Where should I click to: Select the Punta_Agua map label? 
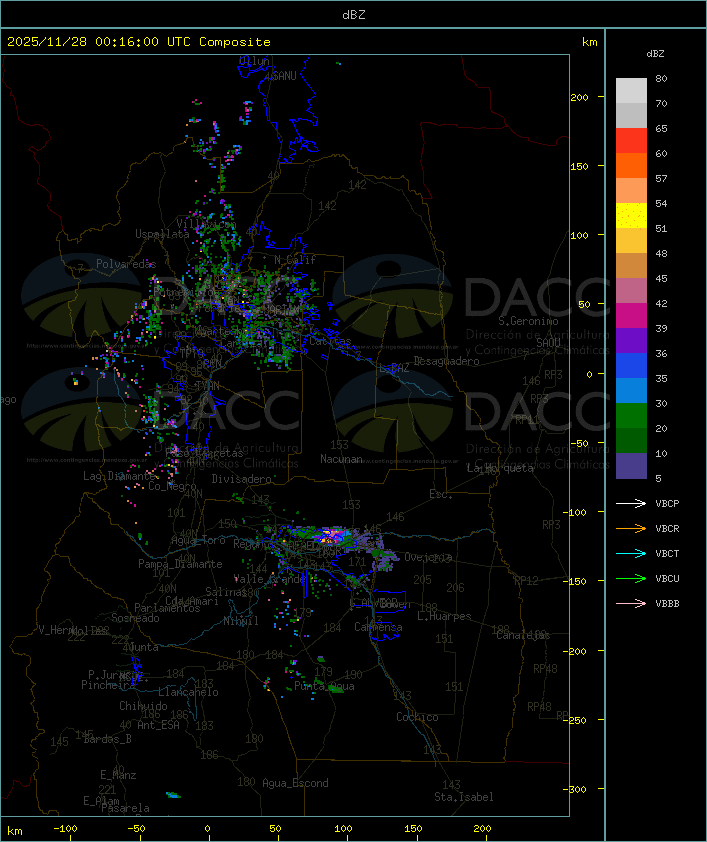coord(324,686)
